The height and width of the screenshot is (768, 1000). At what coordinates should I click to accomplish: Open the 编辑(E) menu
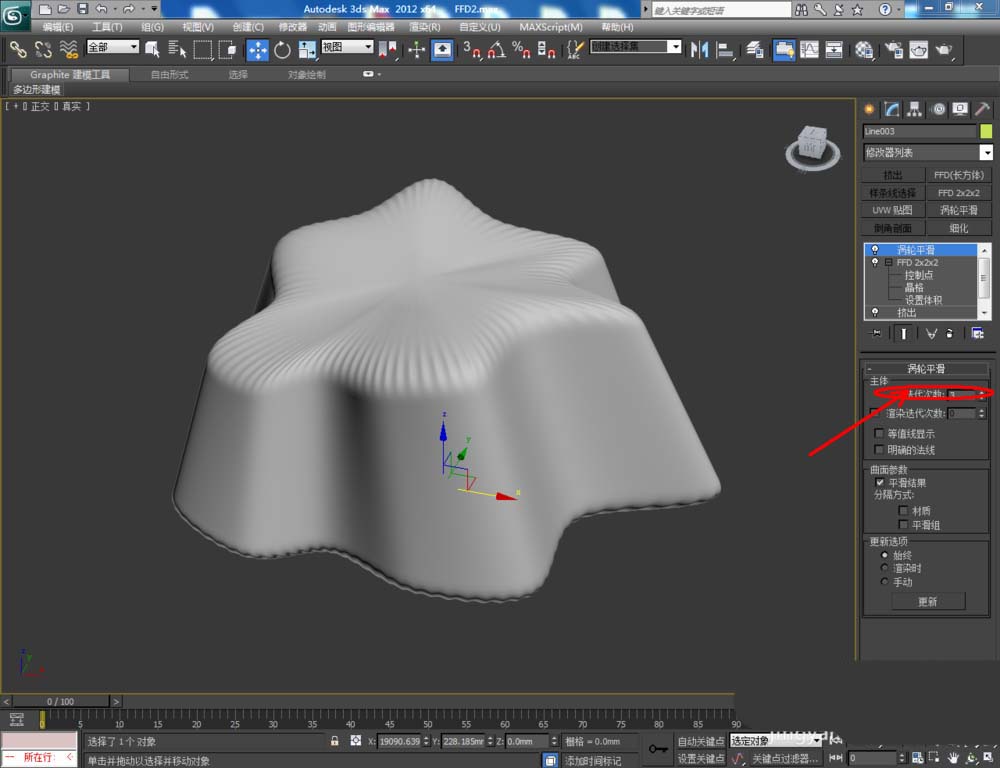click(x=58, y=27)
